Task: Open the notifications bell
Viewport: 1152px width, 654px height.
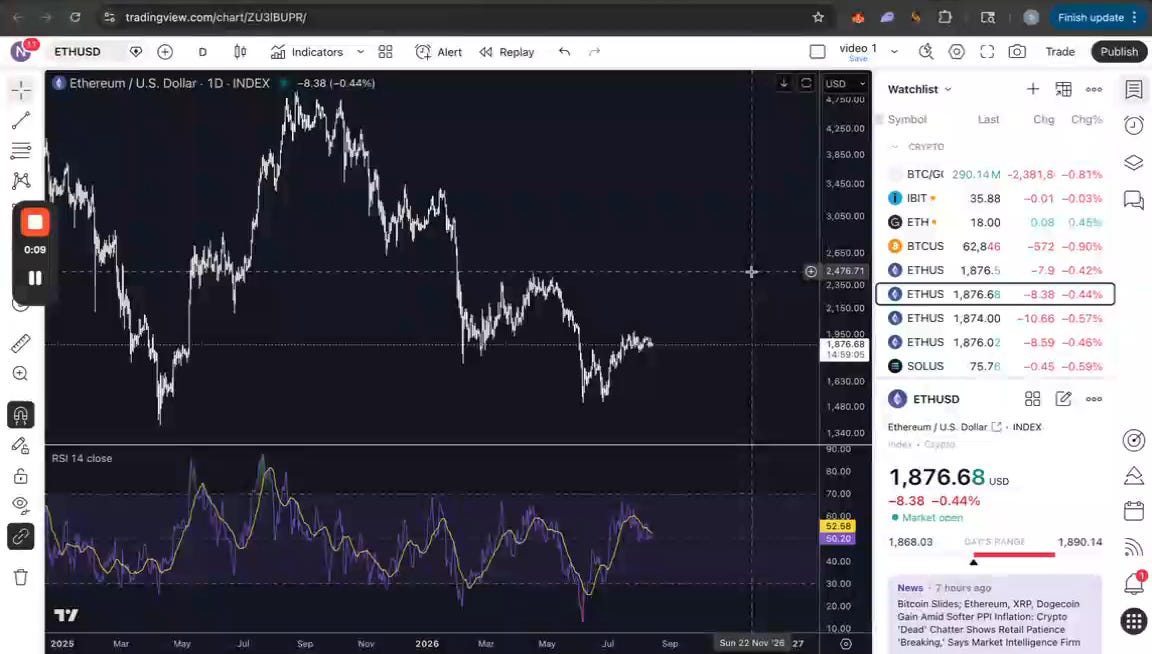Action: click(1134, 583)
